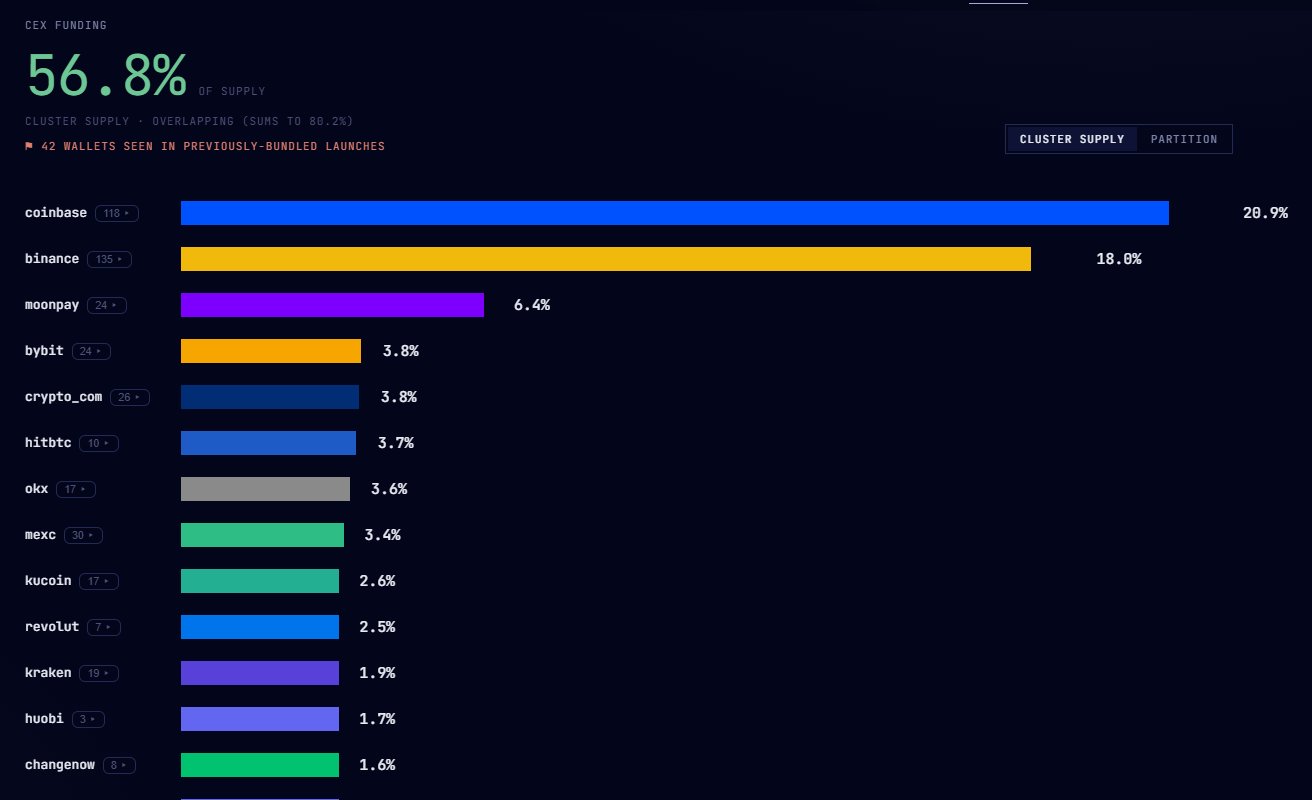This screenshot has width=1312, height=800.
Task: Click the binance 18.0% value
Action: pos(1119,259)
